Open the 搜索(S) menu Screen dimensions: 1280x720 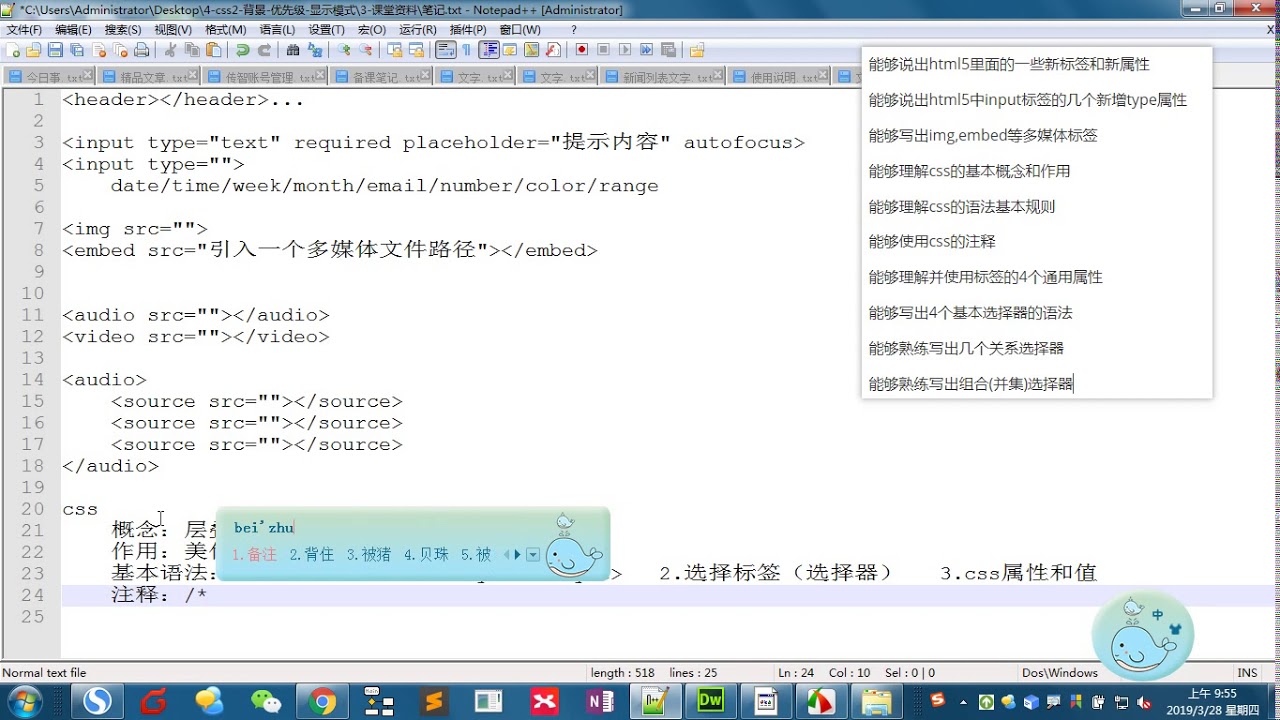[123, 30]
